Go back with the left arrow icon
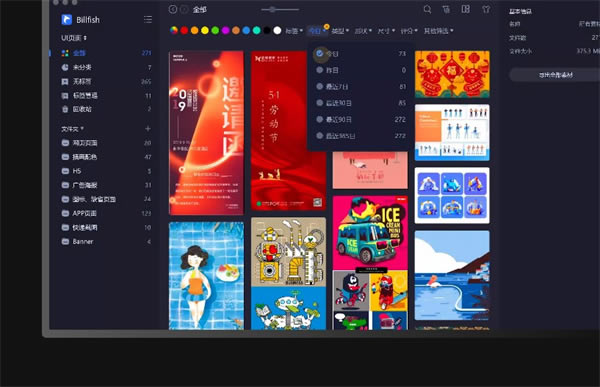Image resolution: width=600 pixels, height=387 pixels. coord(173,9)
